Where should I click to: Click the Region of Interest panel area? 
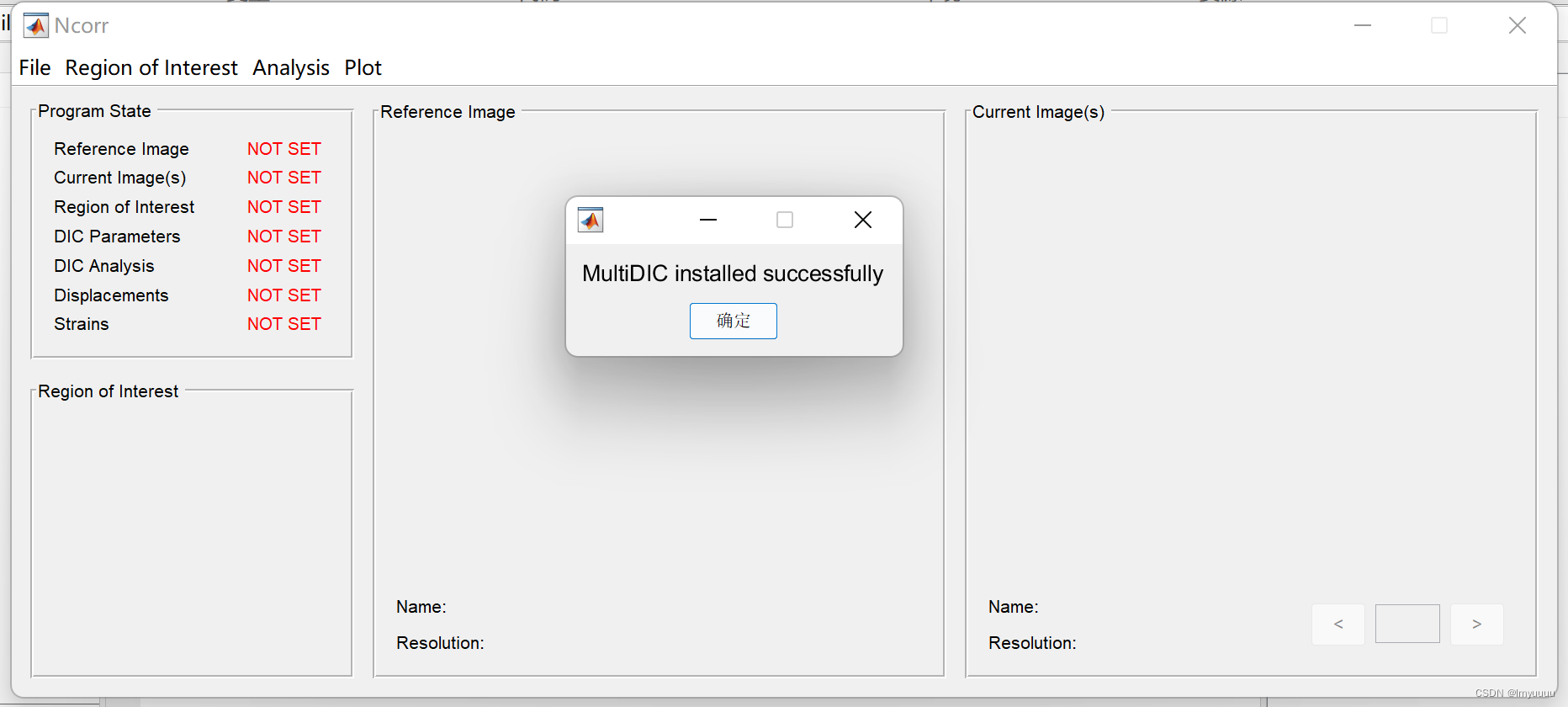coord(192,530)
